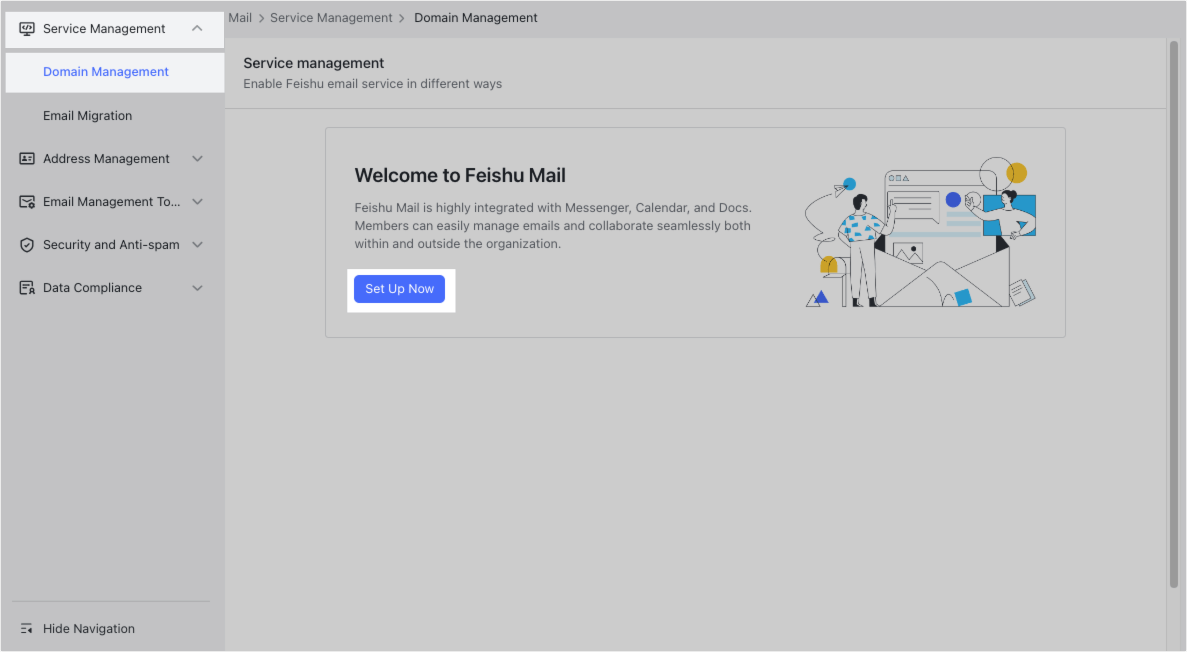Click the Set Up Now button

tap(399, 289)
